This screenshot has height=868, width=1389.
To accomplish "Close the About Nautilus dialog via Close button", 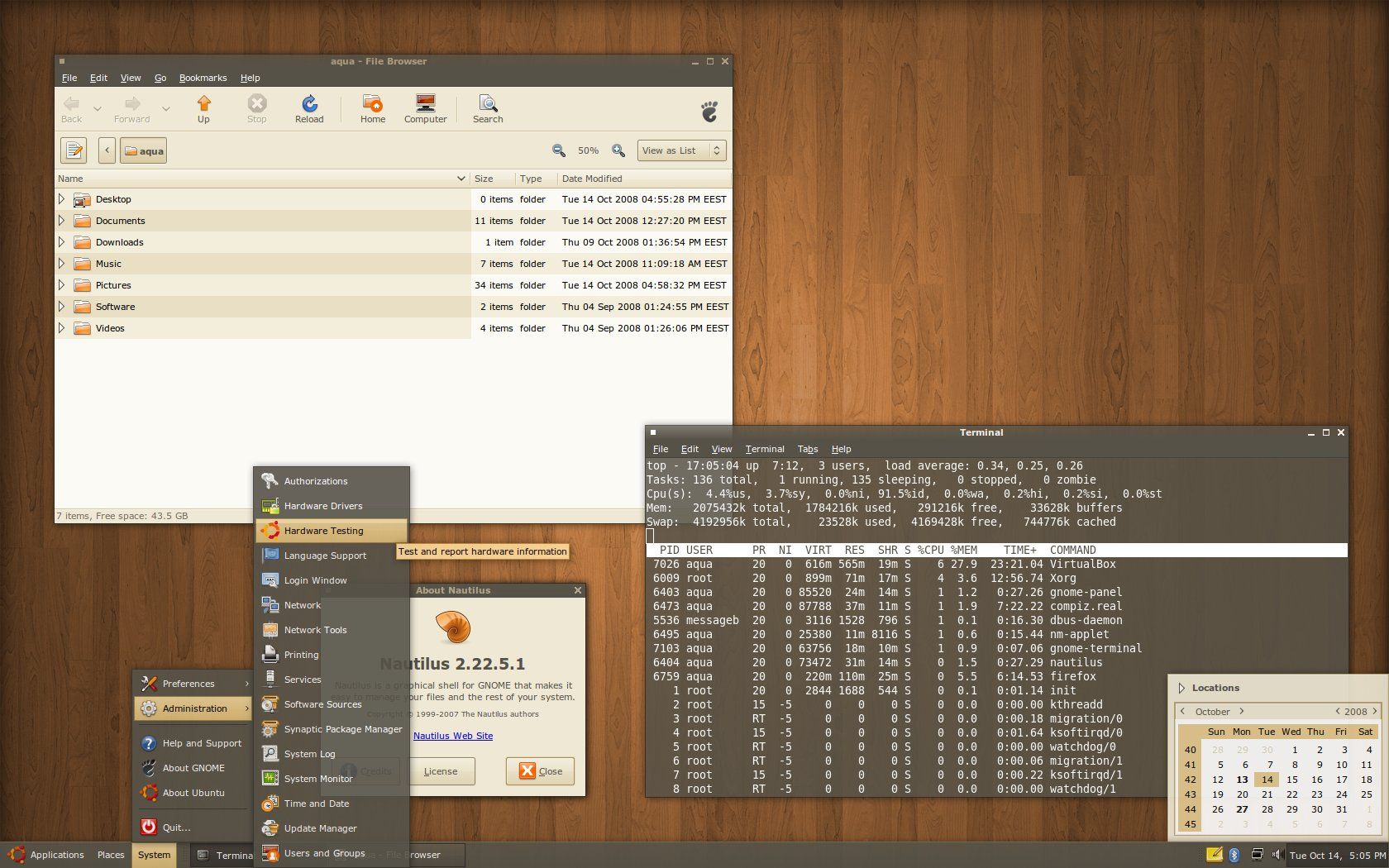I will tap(541, 771).
